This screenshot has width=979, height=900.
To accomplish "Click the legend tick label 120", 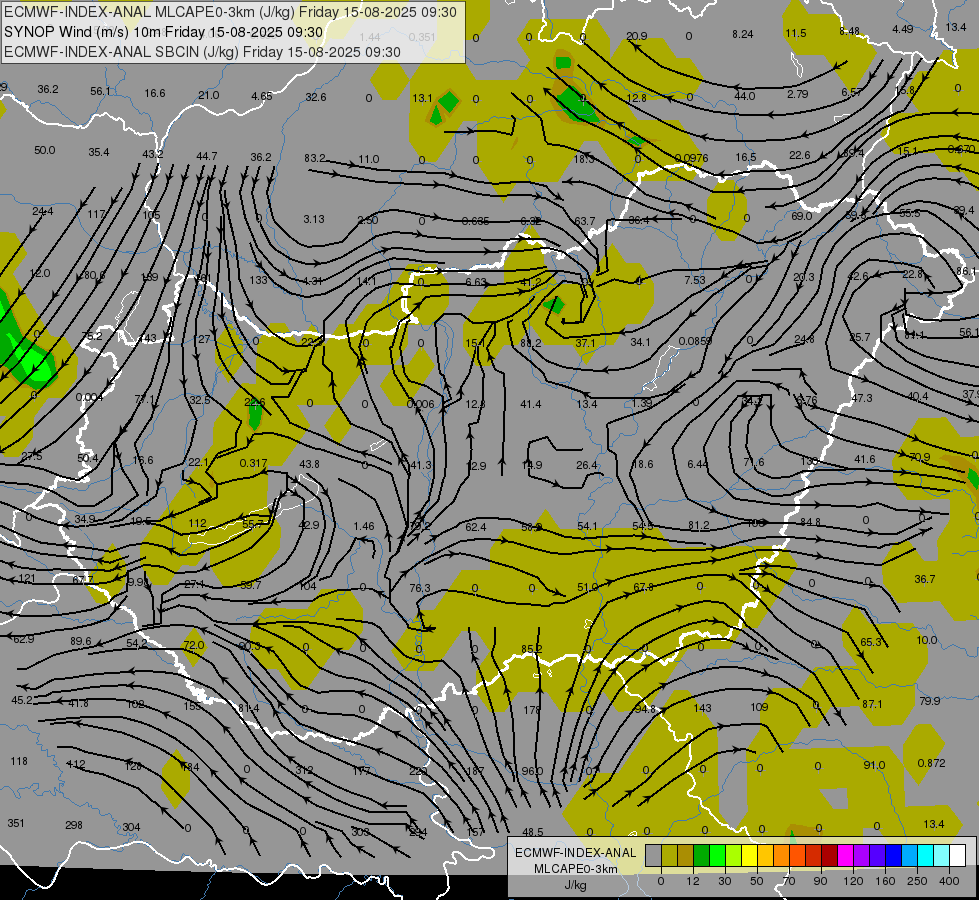I will tap(853, 881).
